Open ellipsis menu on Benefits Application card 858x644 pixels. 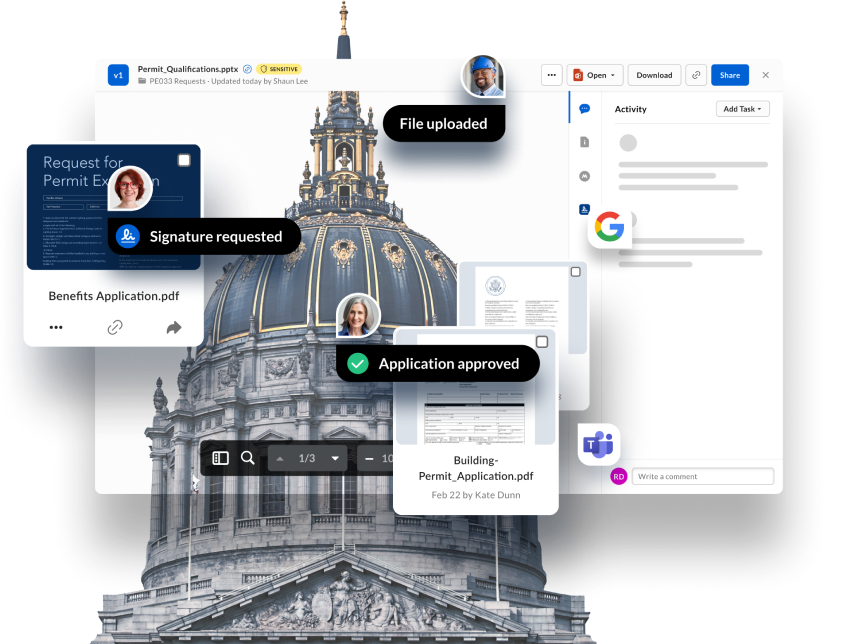pyautogui.click(x=56, y=327)
